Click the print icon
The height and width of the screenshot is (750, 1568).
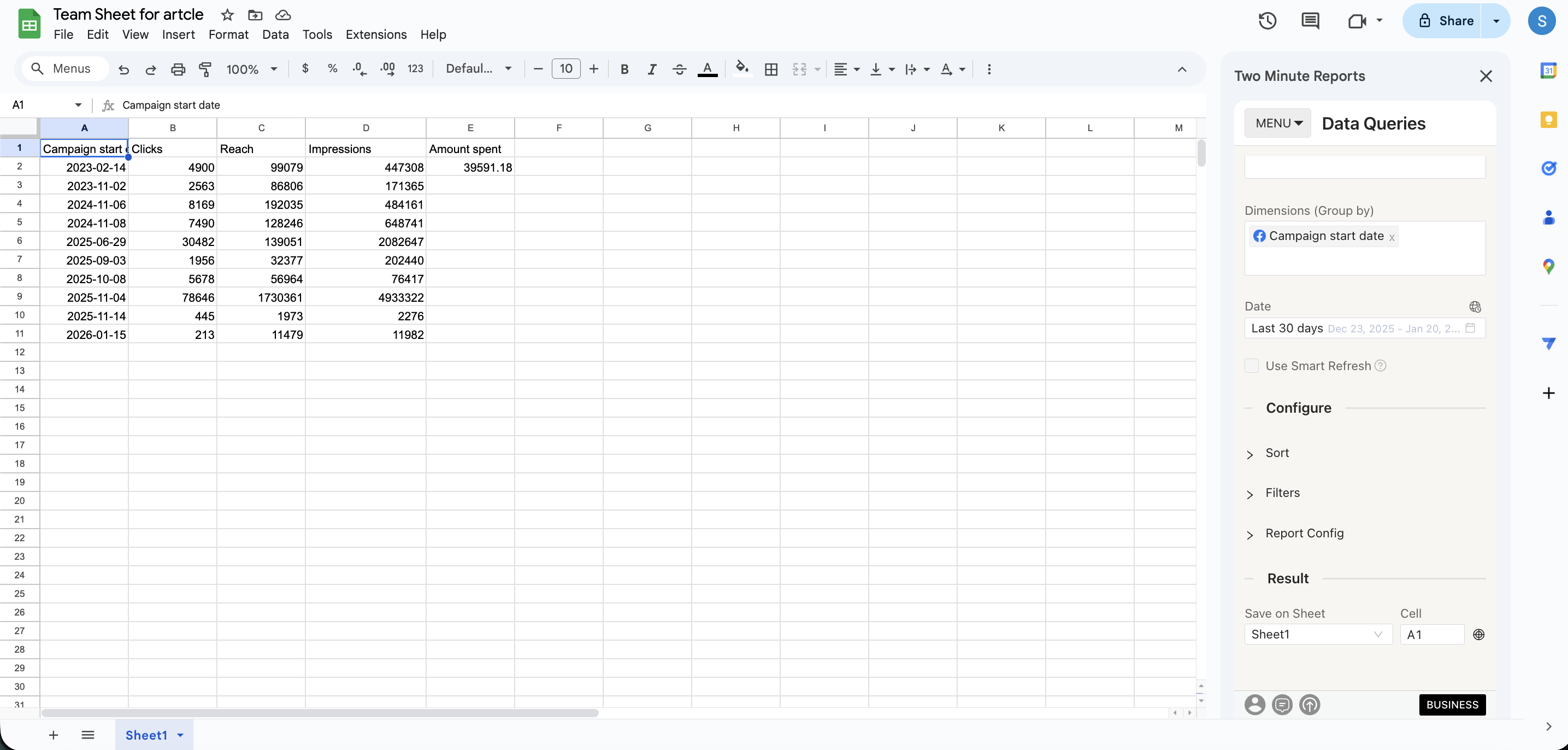[x=178, y=69]
